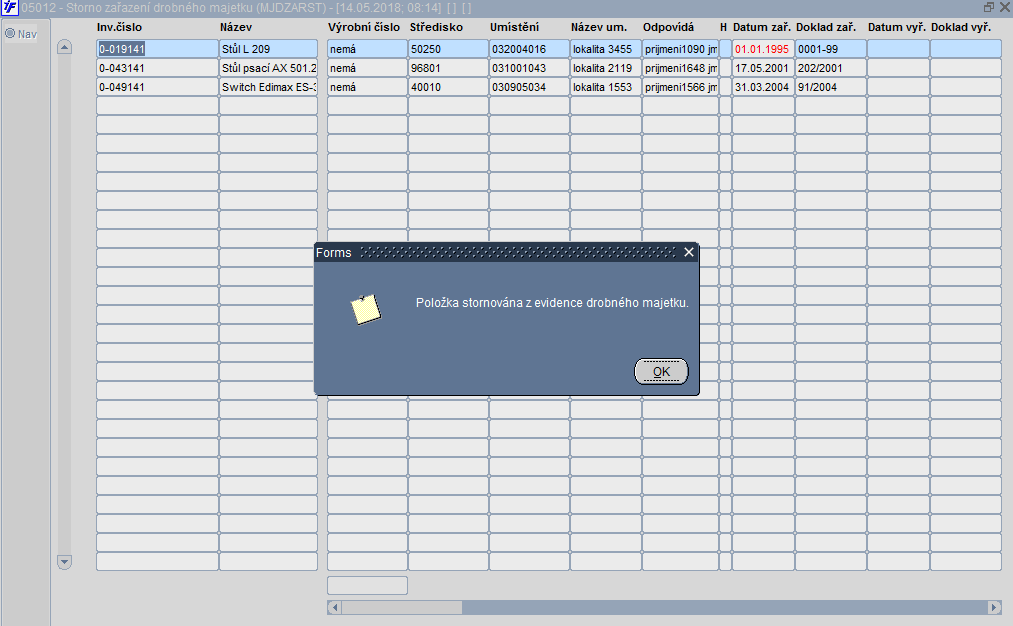Click the name cell Stůl L 209
The width and height of the screenshot is (1013, 626).
click(269, 49)
